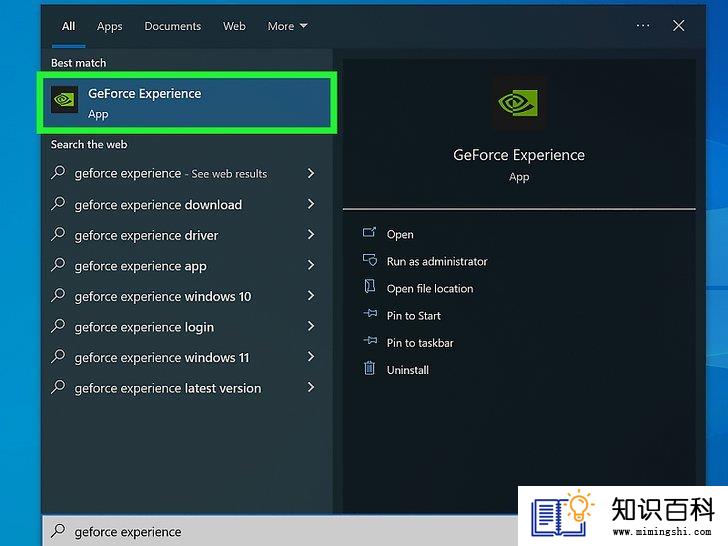Image resolution: width=728 pixels, height=546 pixels.
Task: Switch to the Documents tab
Action: pyautogui.click(x=173, y=26)
